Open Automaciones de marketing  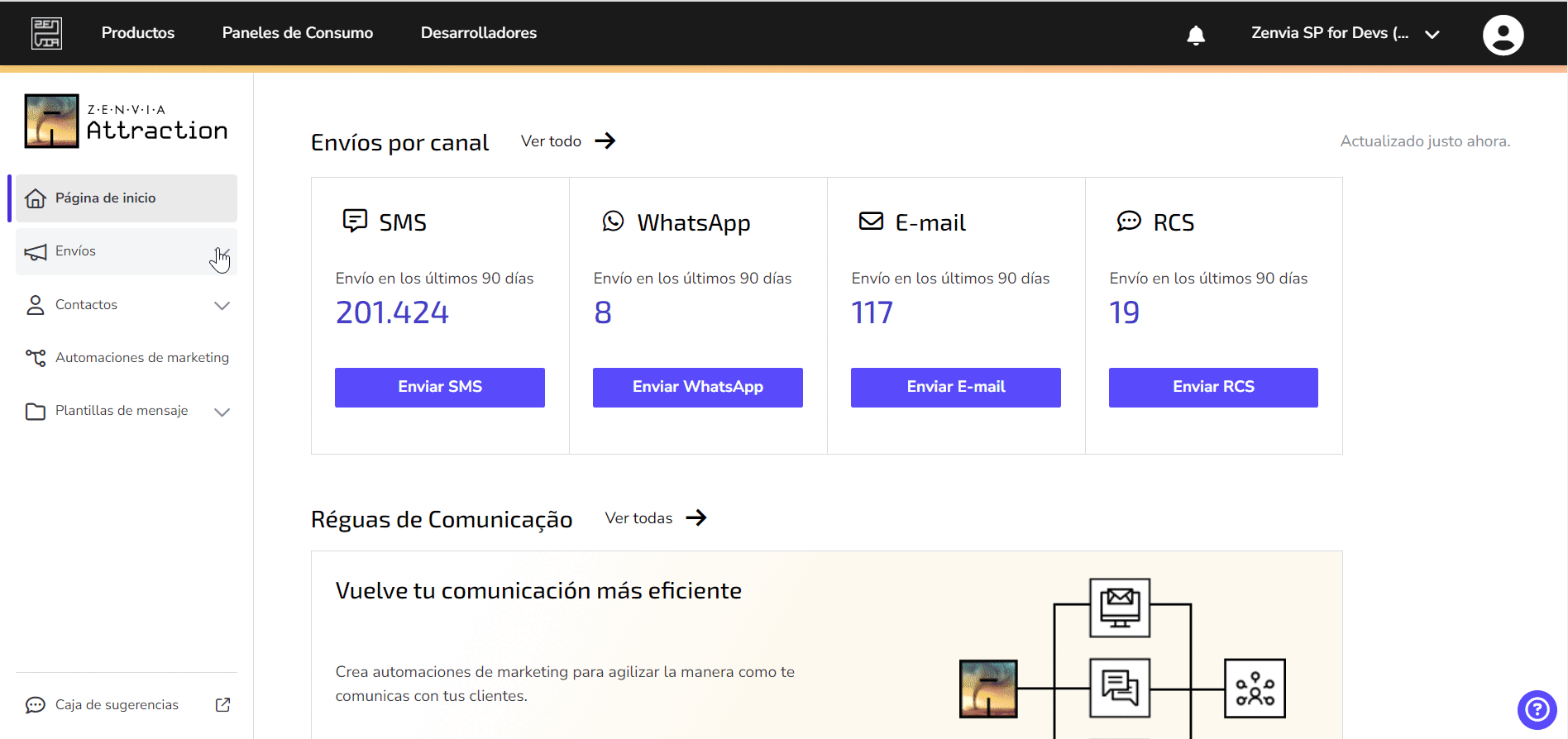click(x=127, y=358)
